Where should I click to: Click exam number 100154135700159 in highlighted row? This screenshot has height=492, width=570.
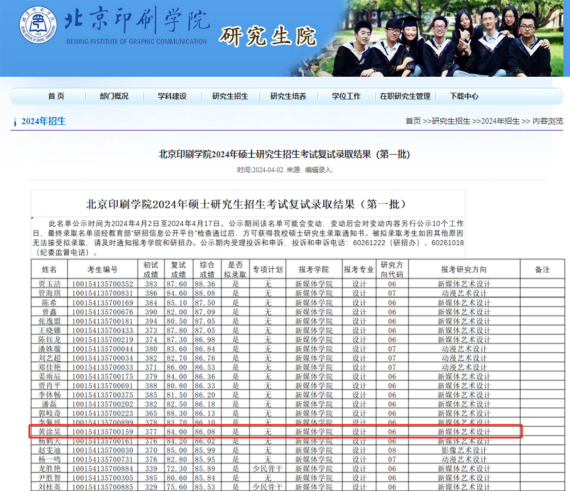click(103, 432)
